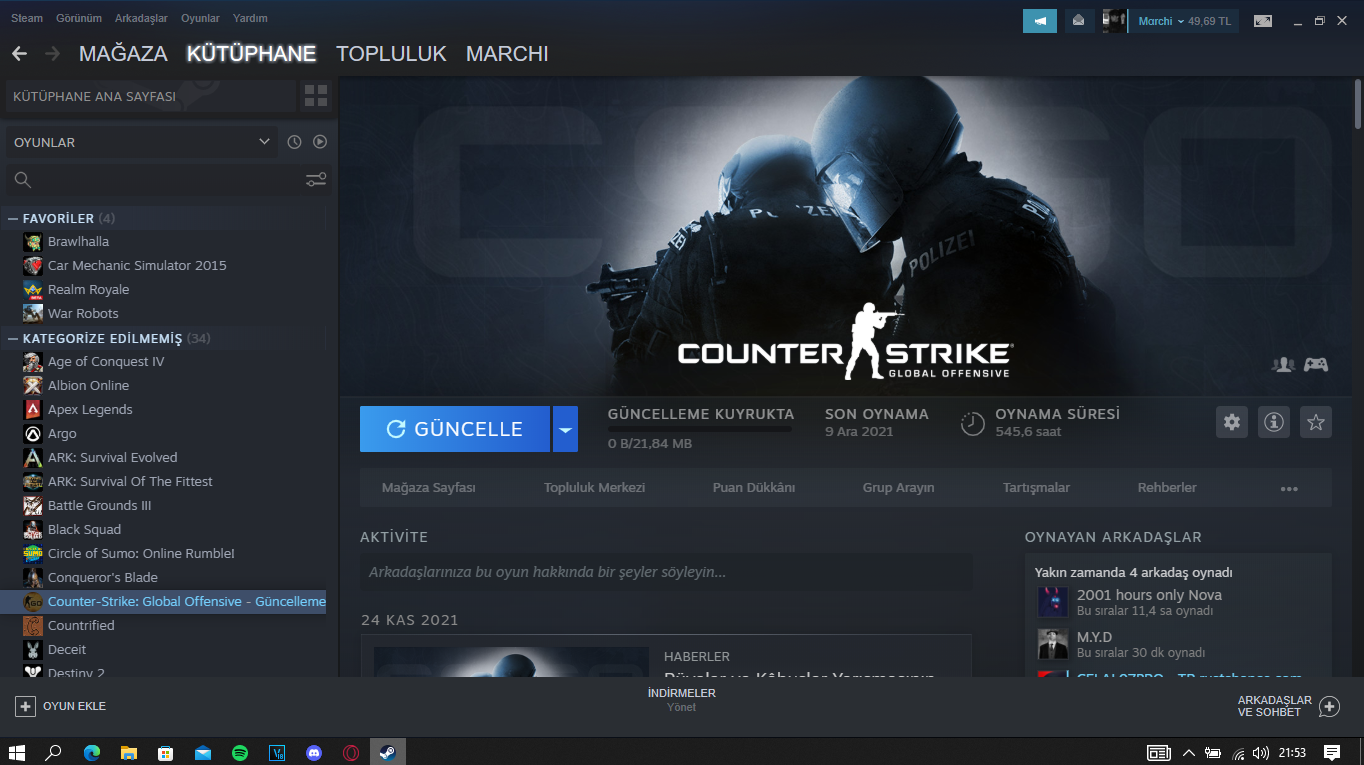Click the GÜNCELLE update button
Image resolution: width=1364 pixels, height=765 pixels.
click(455, 429)
